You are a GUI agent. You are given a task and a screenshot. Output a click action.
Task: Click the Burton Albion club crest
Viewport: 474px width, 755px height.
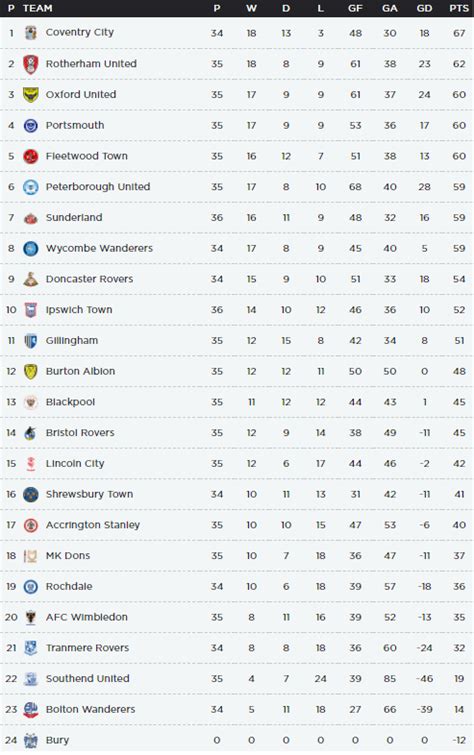click(31, 372)
